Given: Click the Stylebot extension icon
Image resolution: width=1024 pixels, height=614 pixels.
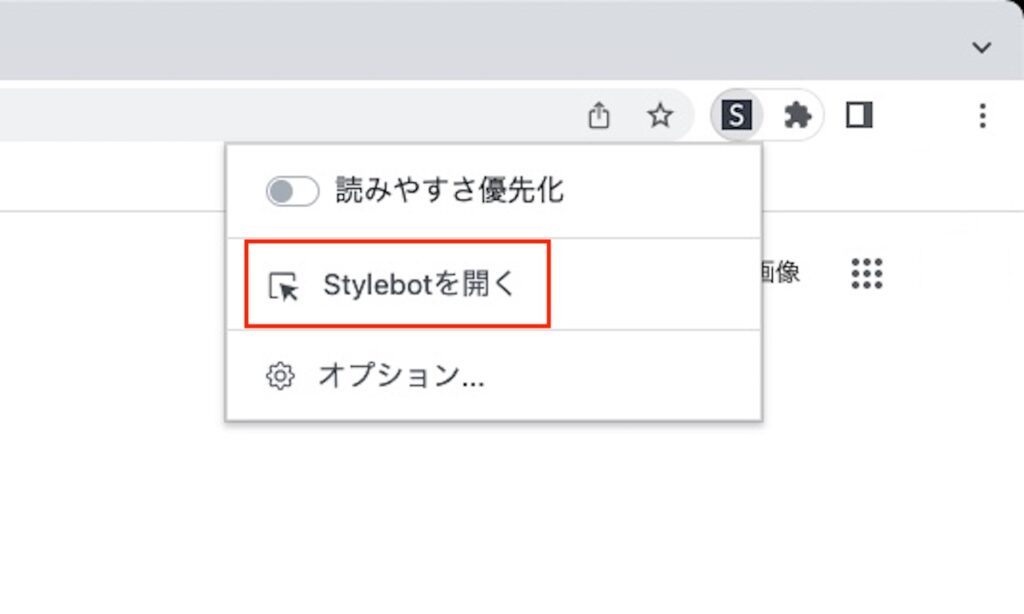Looking at the screenshot, I should [x=737, y=115].
